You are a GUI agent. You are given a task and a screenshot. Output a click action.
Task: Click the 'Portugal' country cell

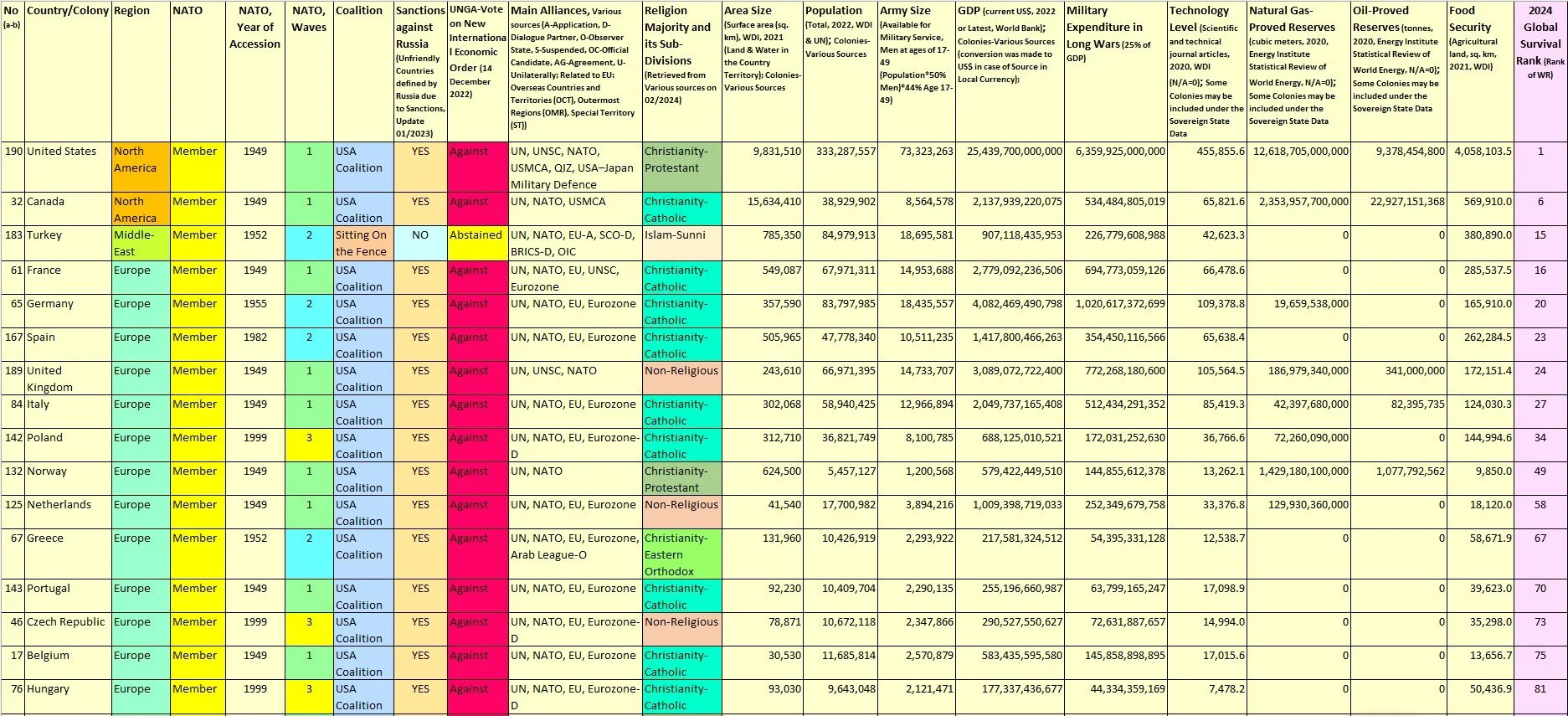coord(68,596)
